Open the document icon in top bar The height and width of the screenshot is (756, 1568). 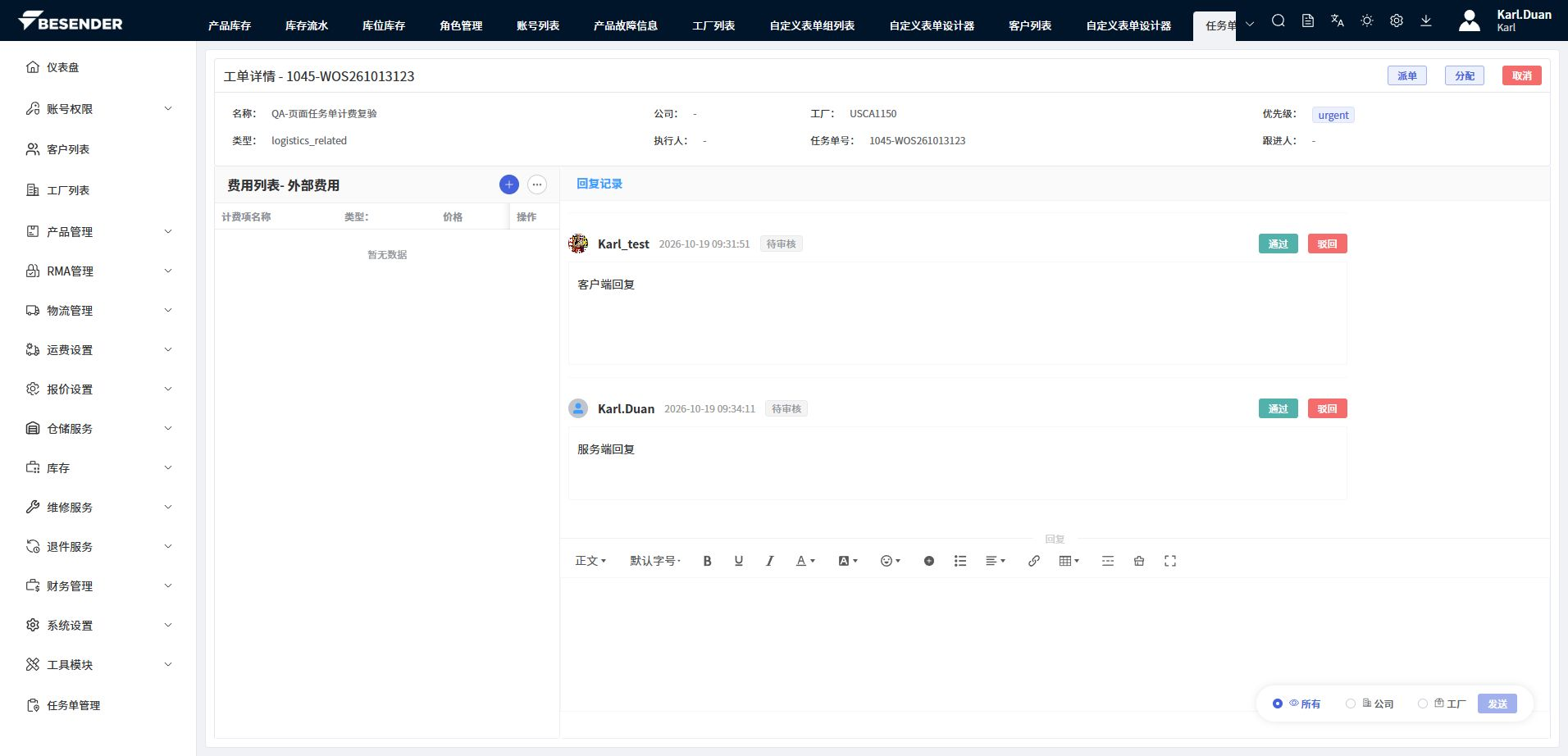[1308, 21]
